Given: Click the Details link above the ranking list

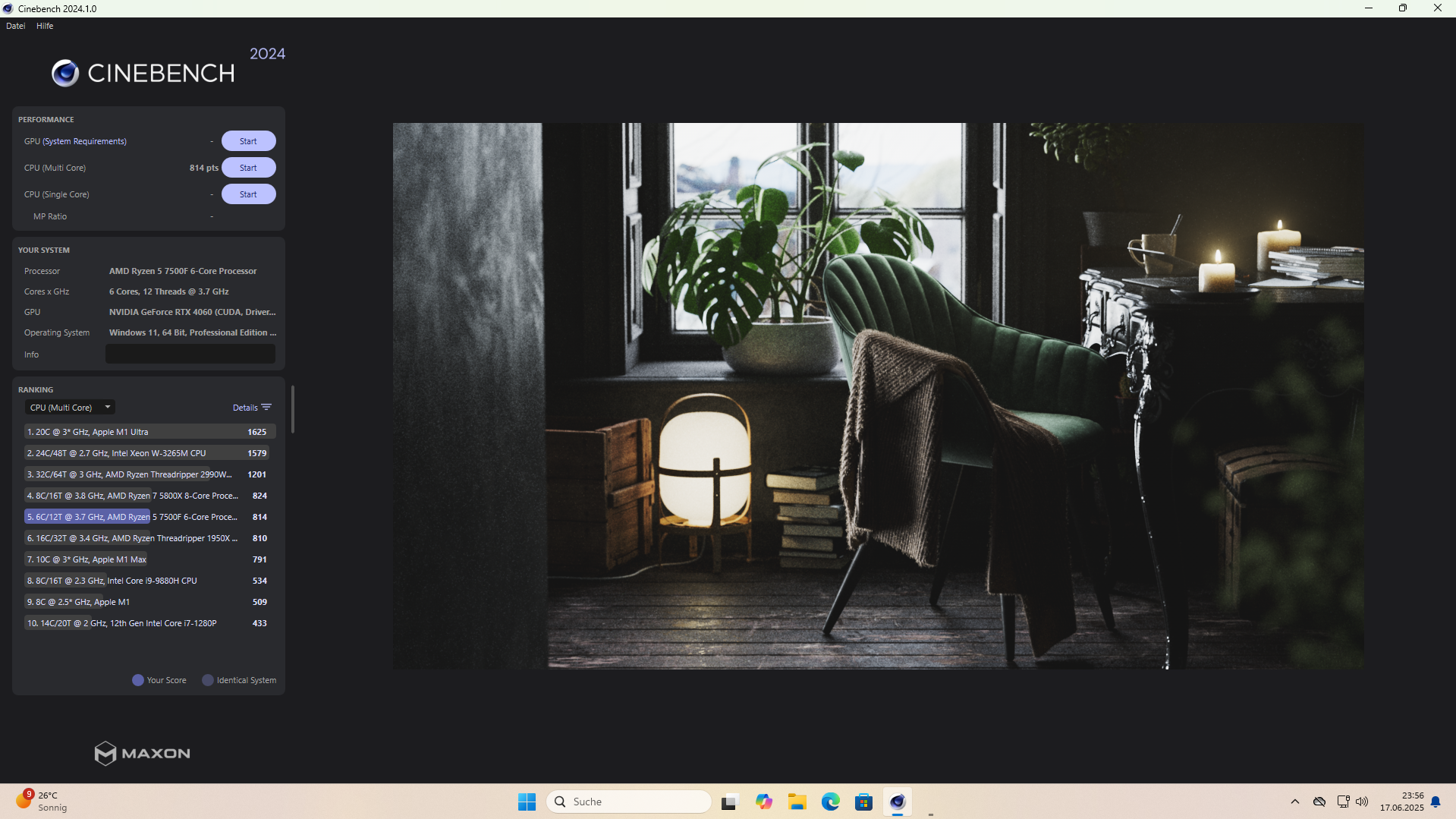Looking at the screenshot, I should [x=244, y=407].
